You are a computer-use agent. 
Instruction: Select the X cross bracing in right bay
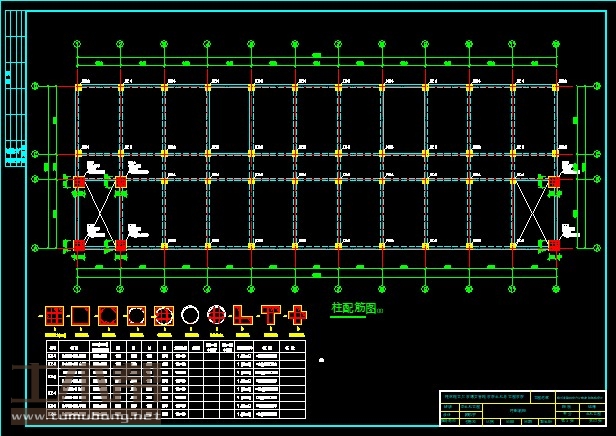[x=532, y=213]
